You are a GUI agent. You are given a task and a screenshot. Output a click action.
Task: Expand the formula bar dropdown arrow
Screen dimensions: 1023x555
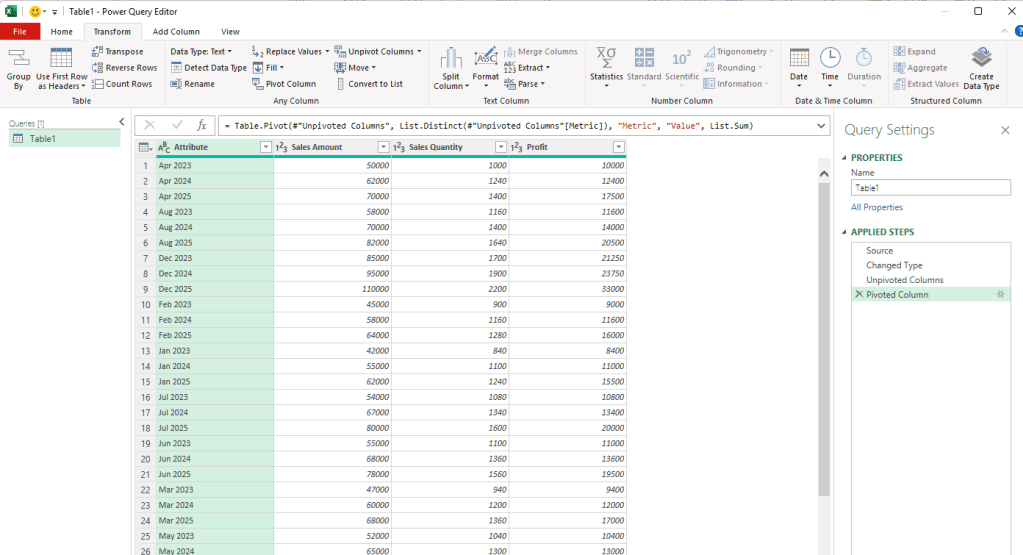click(x=821, y=126)
